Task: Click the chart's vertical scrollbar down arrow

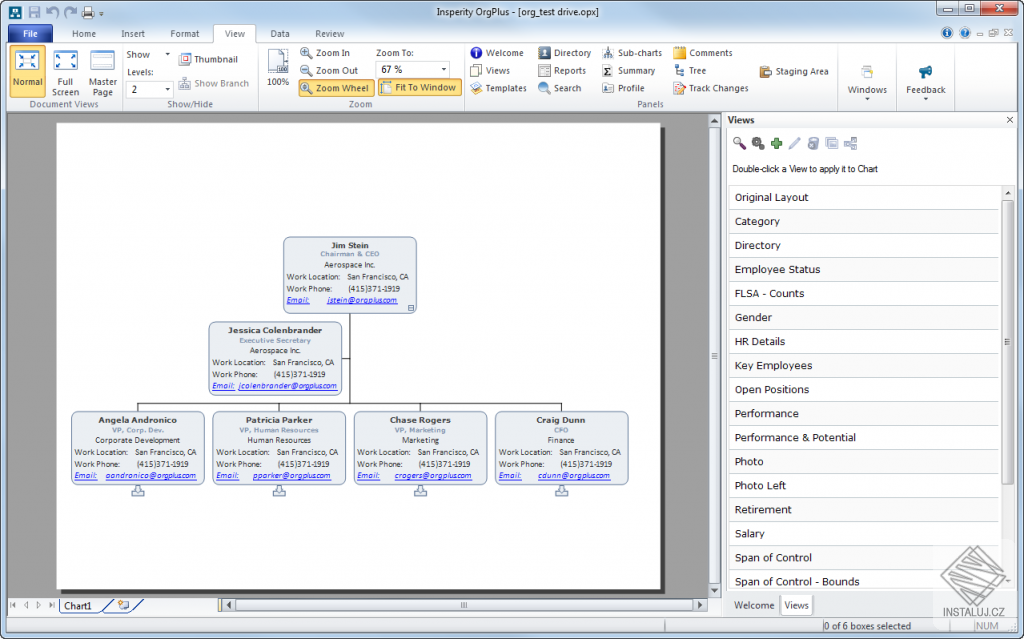Action: coord(714,590)
